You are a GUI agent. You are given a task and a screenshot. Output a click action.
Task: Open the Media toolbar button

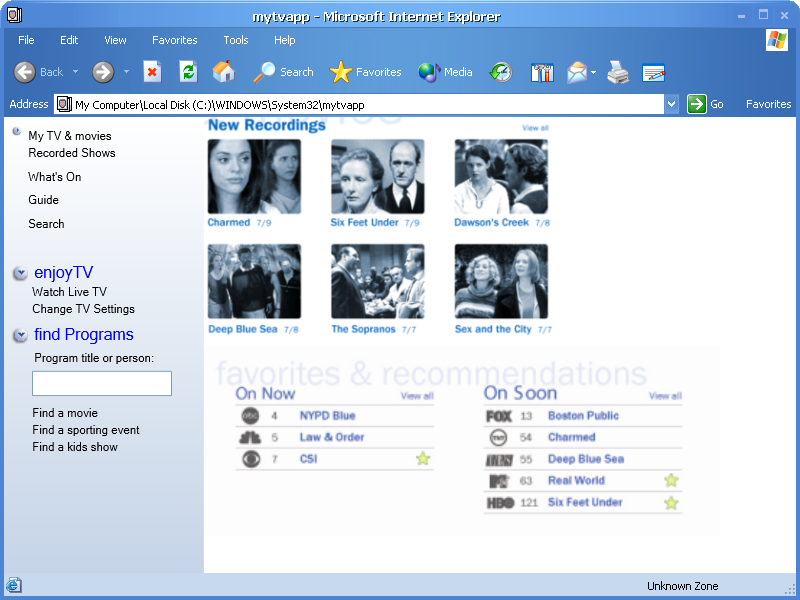click(x=446, y=72)
